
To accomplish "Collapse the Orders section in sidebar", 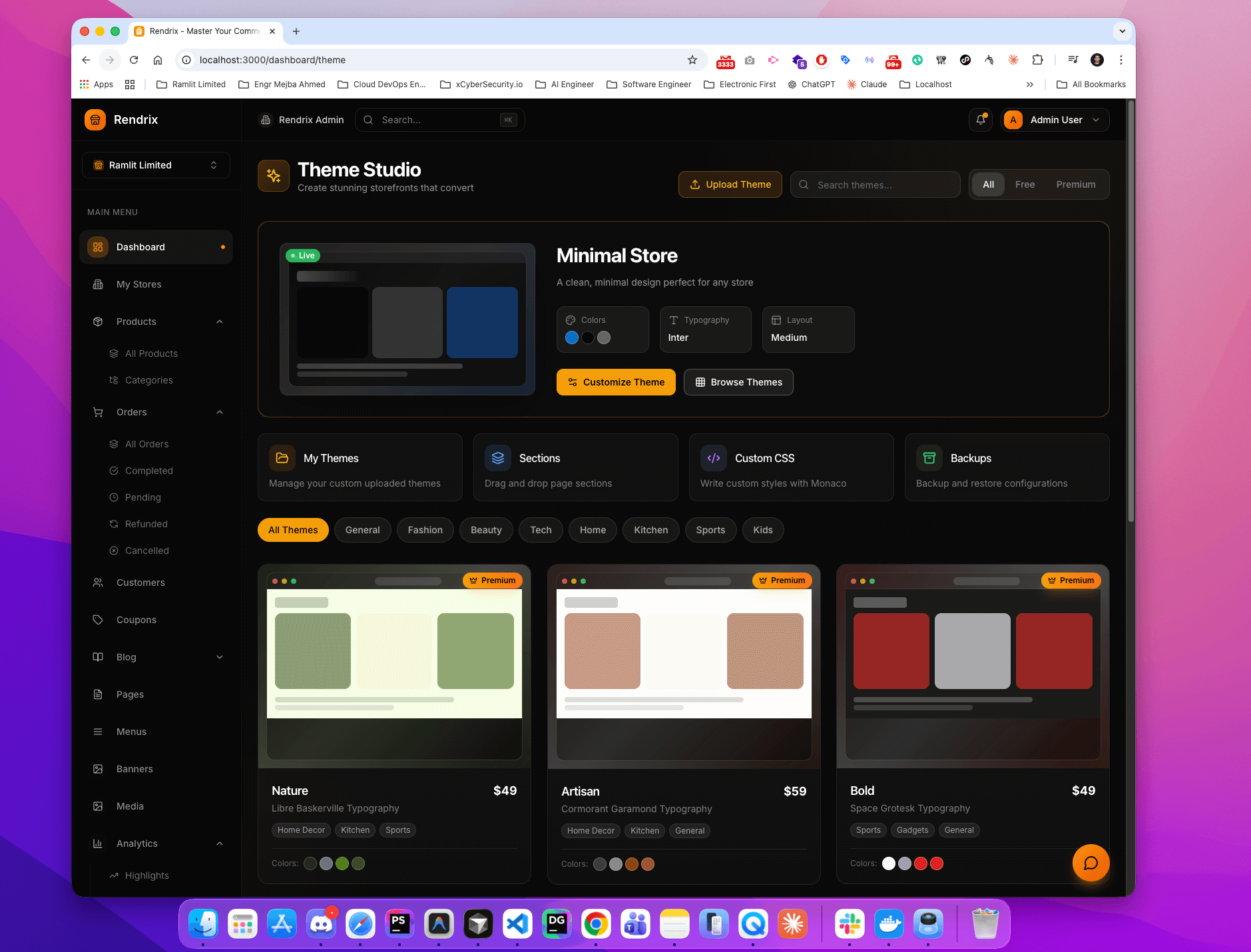I will [220, 412].
